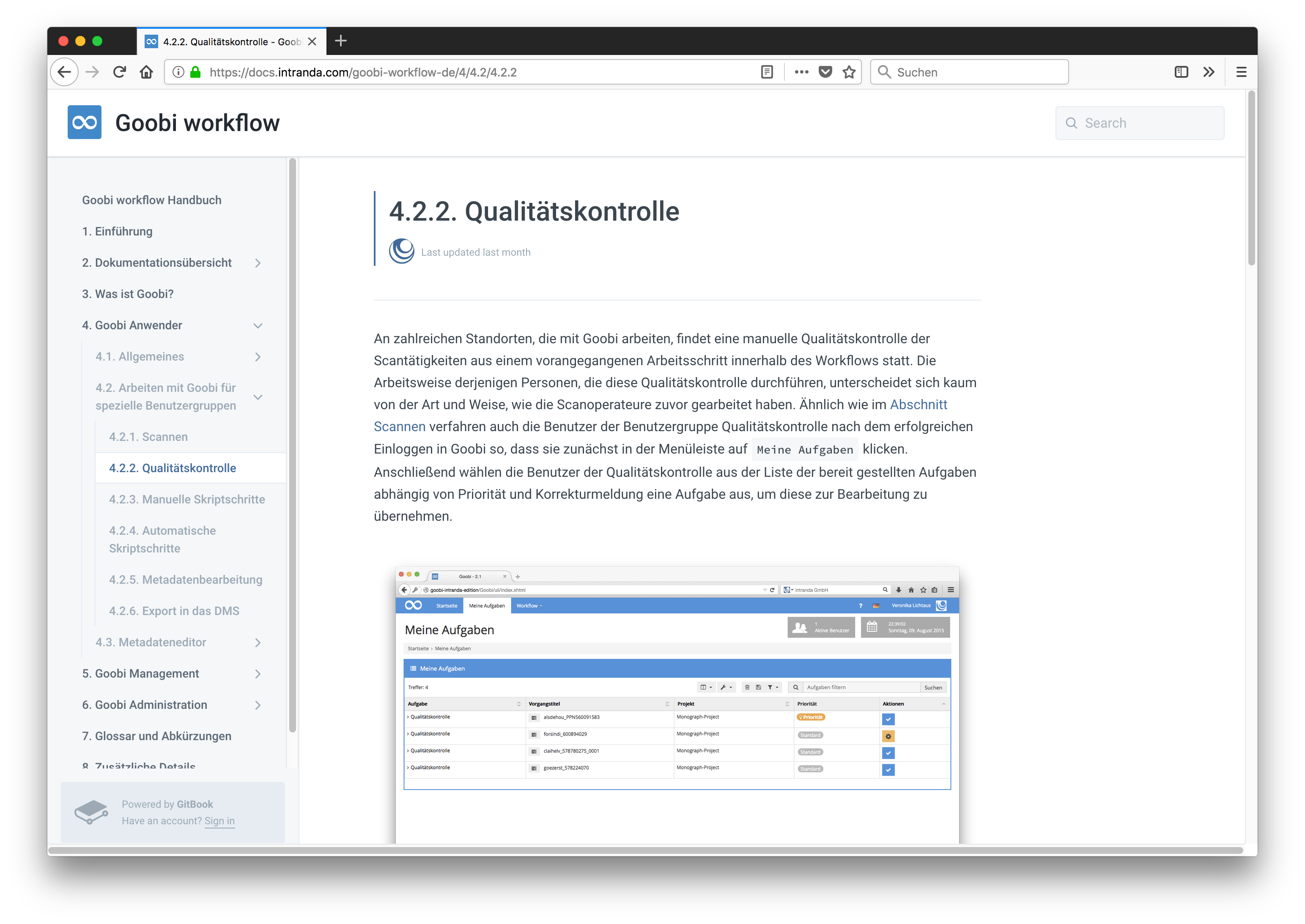This screenshot has width=1305, height=924.
Task: Open 2. Dokumentationsübersicht chapter
Action: [x=156, y=262]
